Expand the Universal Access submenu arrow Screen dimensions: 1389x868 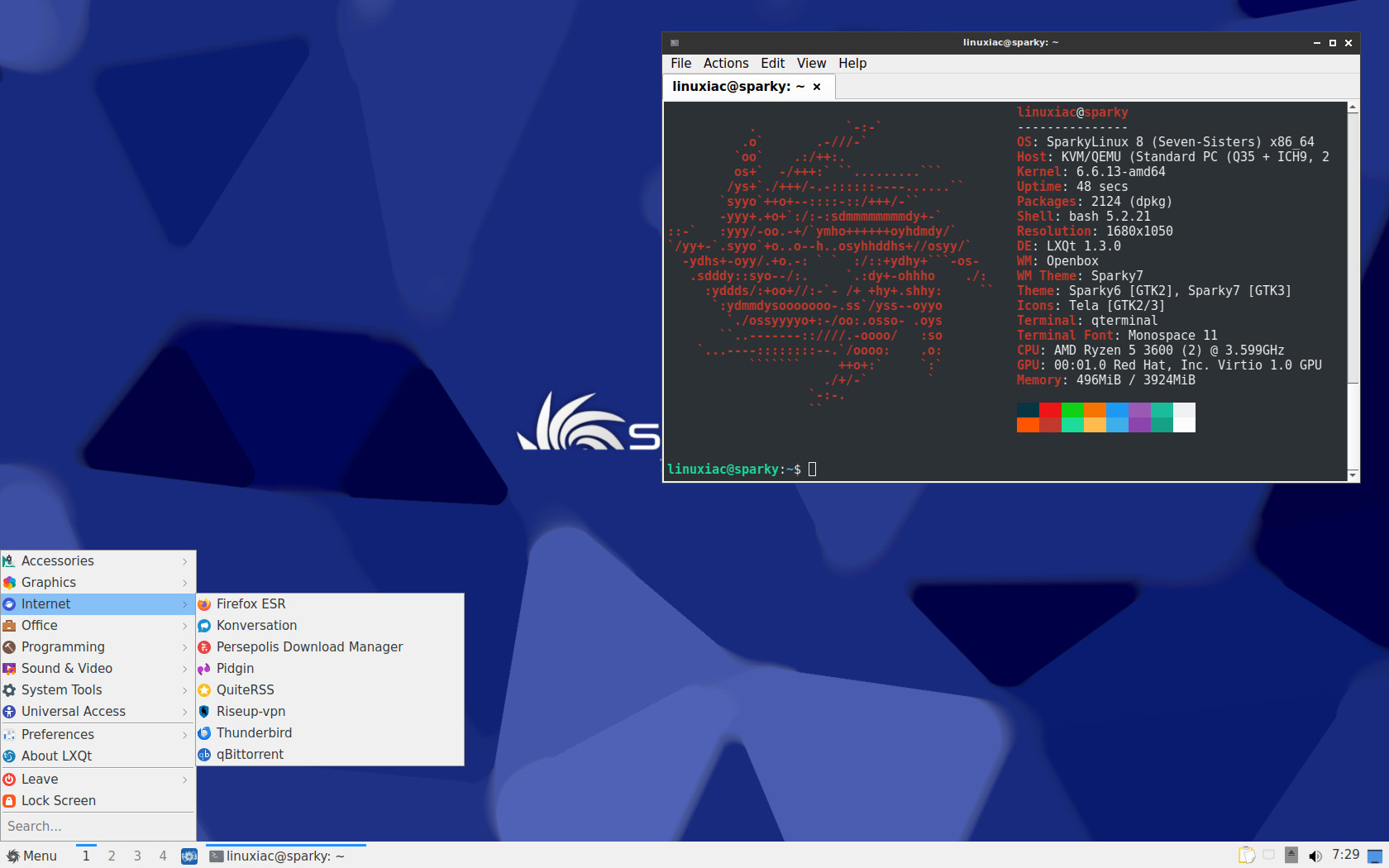(185, 712)
